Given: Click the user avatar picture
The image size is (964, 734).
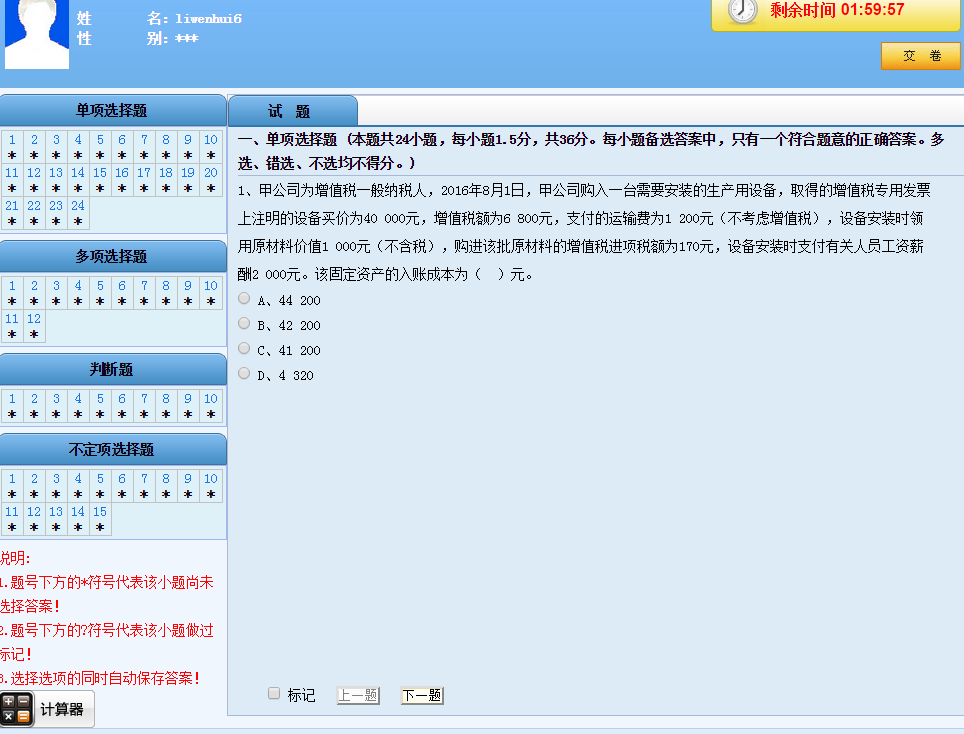Looking at the screenshot, I should 37,34.
